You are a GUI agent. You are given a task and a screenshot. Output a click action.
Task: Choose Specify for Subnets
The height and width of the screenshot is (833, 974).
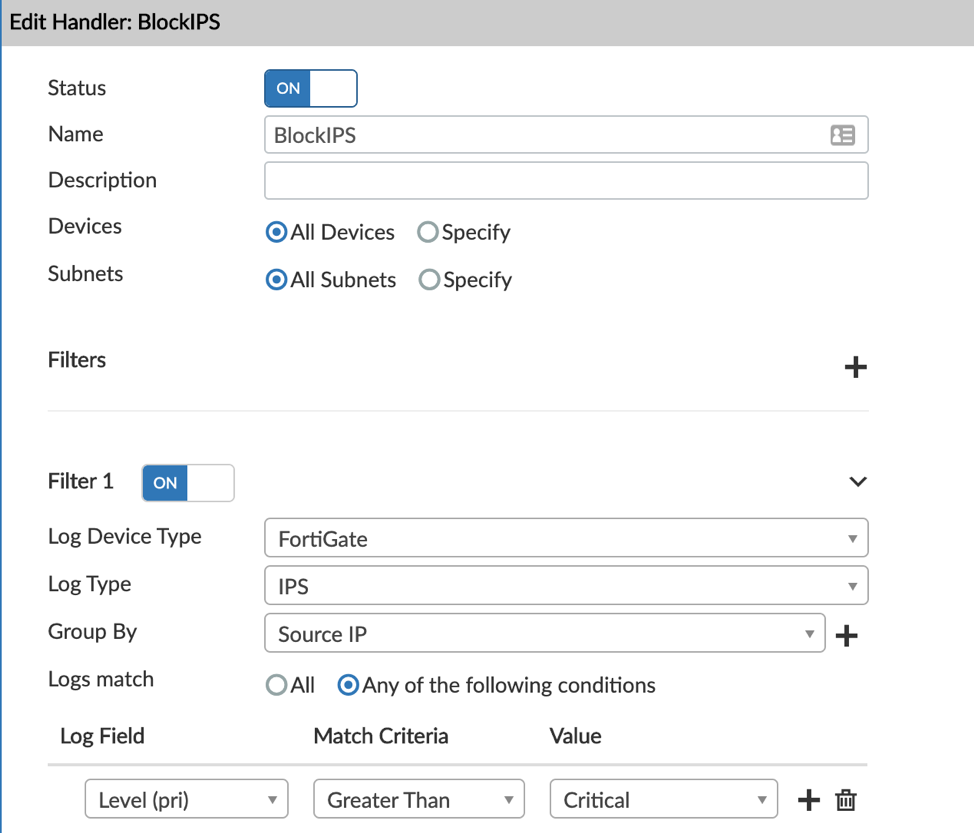(x=429, y=280)
